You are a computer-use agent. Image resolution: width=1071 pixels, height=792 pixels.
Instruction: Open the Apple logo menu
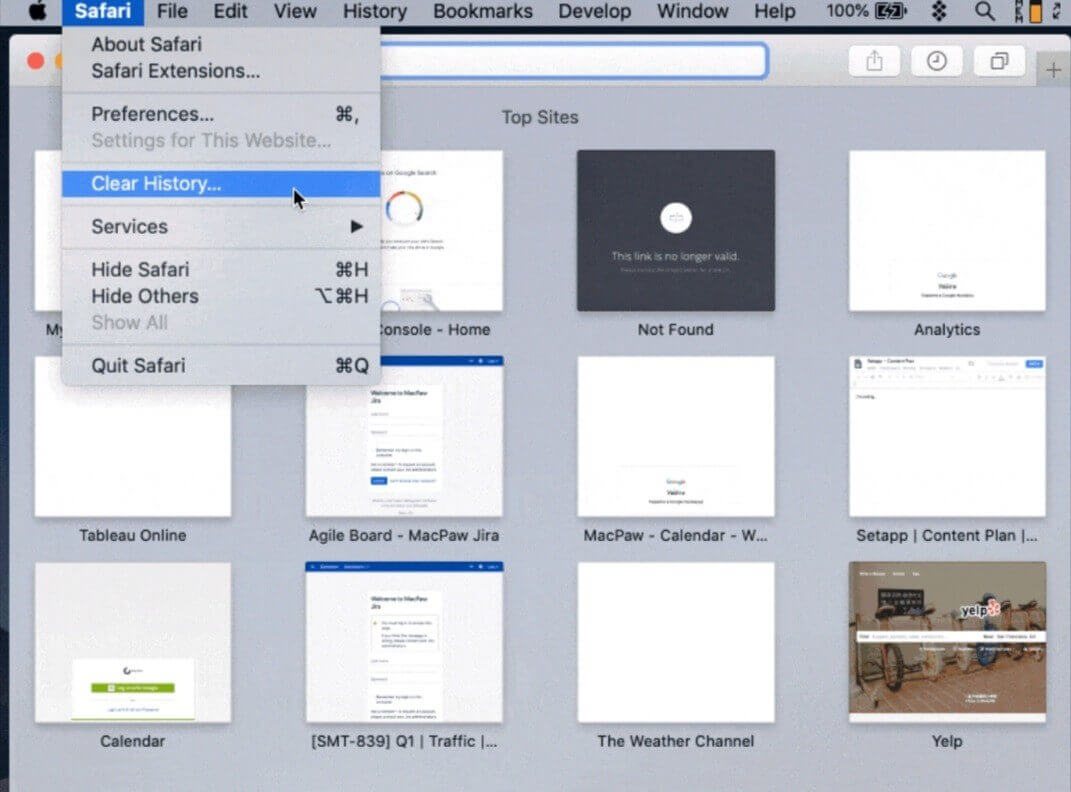point(37,12)
